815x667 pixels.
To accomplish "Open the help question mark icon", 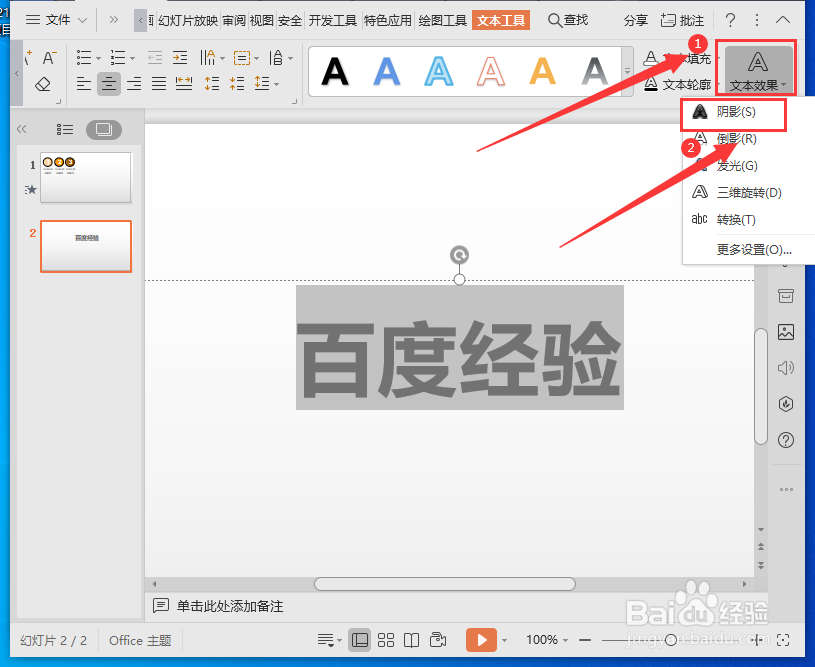I will pyautogui.click(x=730, y=20).
